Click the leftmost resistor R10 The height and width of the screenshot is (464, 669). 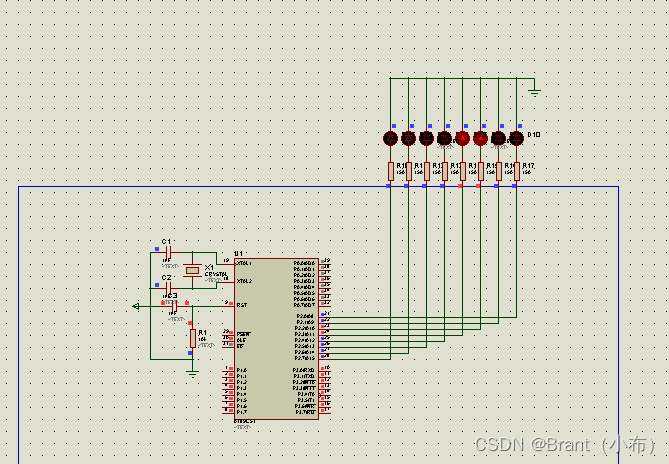coord(390,171)
